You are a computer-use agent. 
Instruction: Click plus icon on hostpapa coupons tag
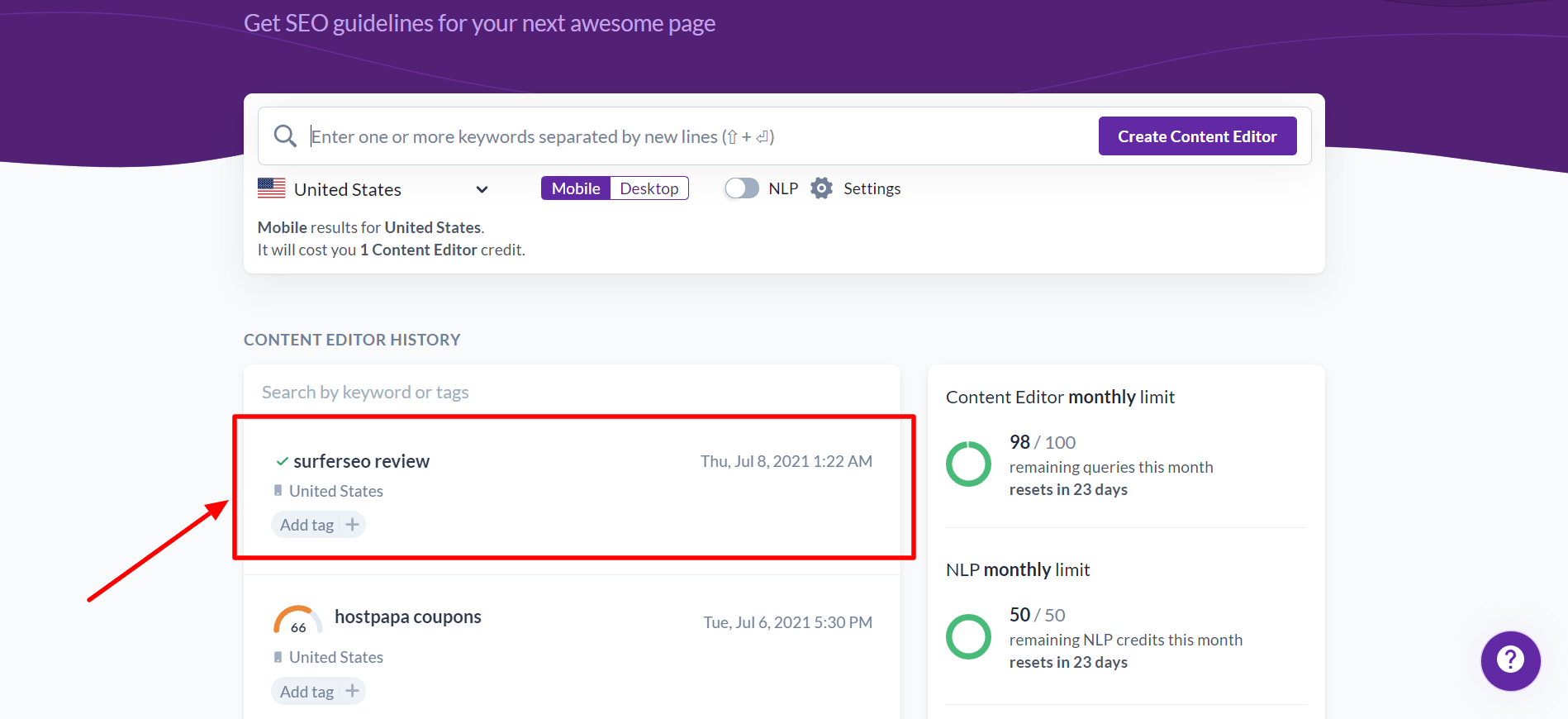click(x=352, y=691)
